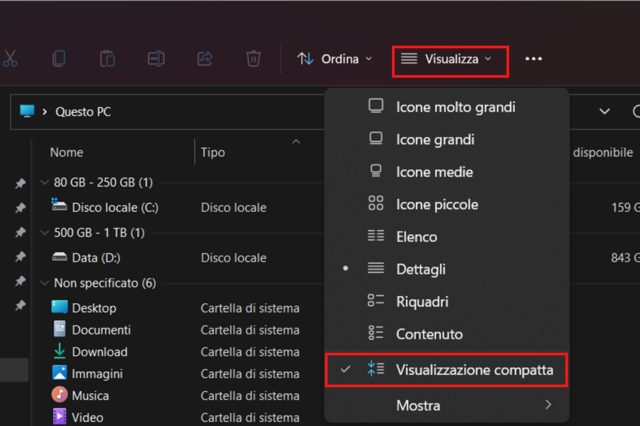Collapse the Non specificato group

coord(46,283)
